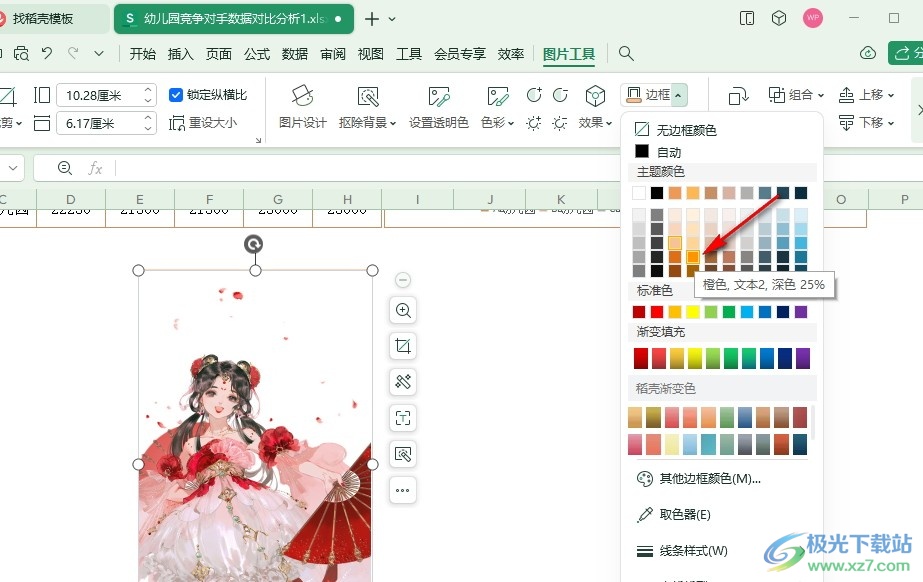Pick the purple swatch in 标准色 row
923x582 pixels.
click(x=801, y=311)
